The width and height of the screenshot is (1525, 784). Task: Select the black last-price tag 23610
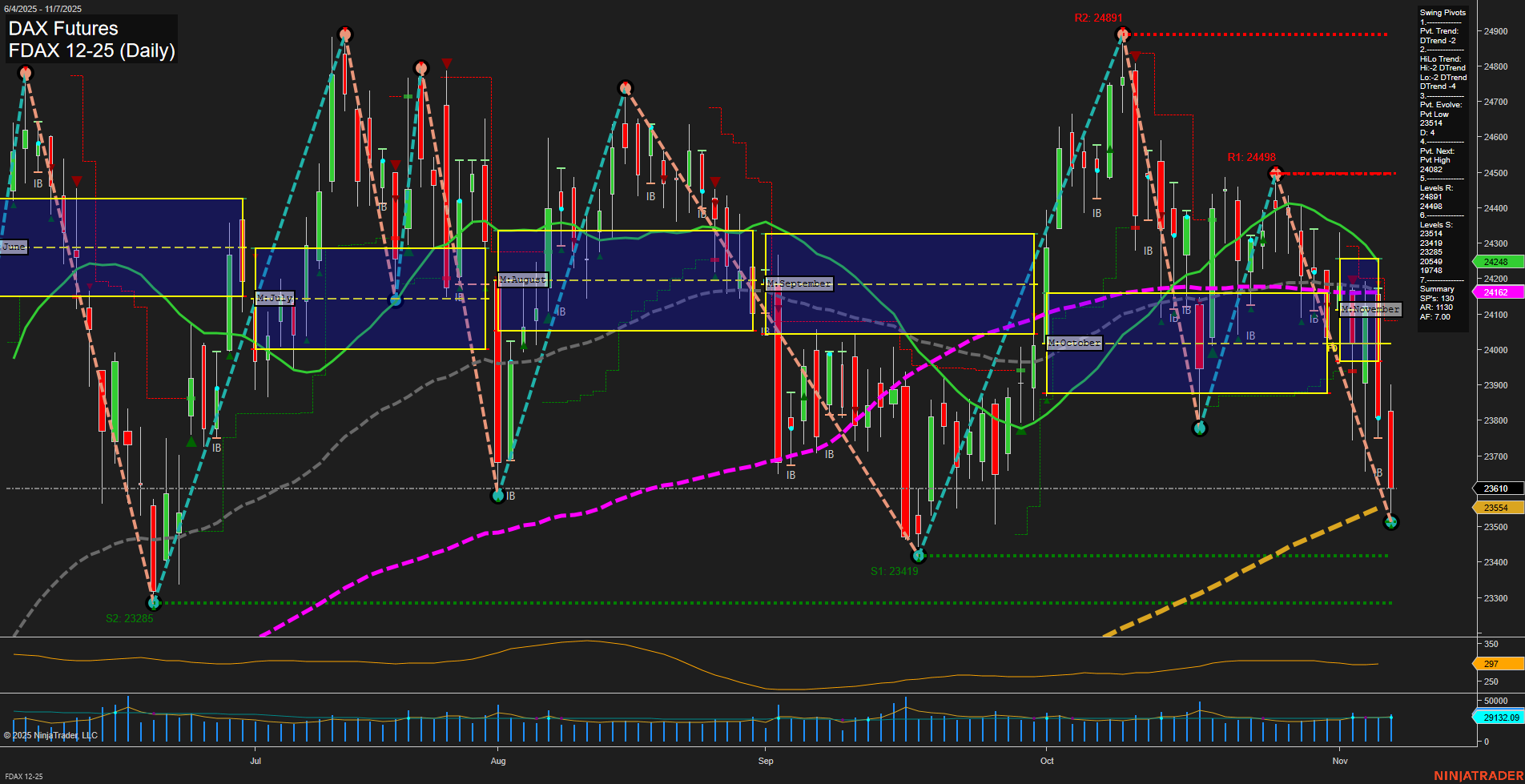pos(1496,488)
